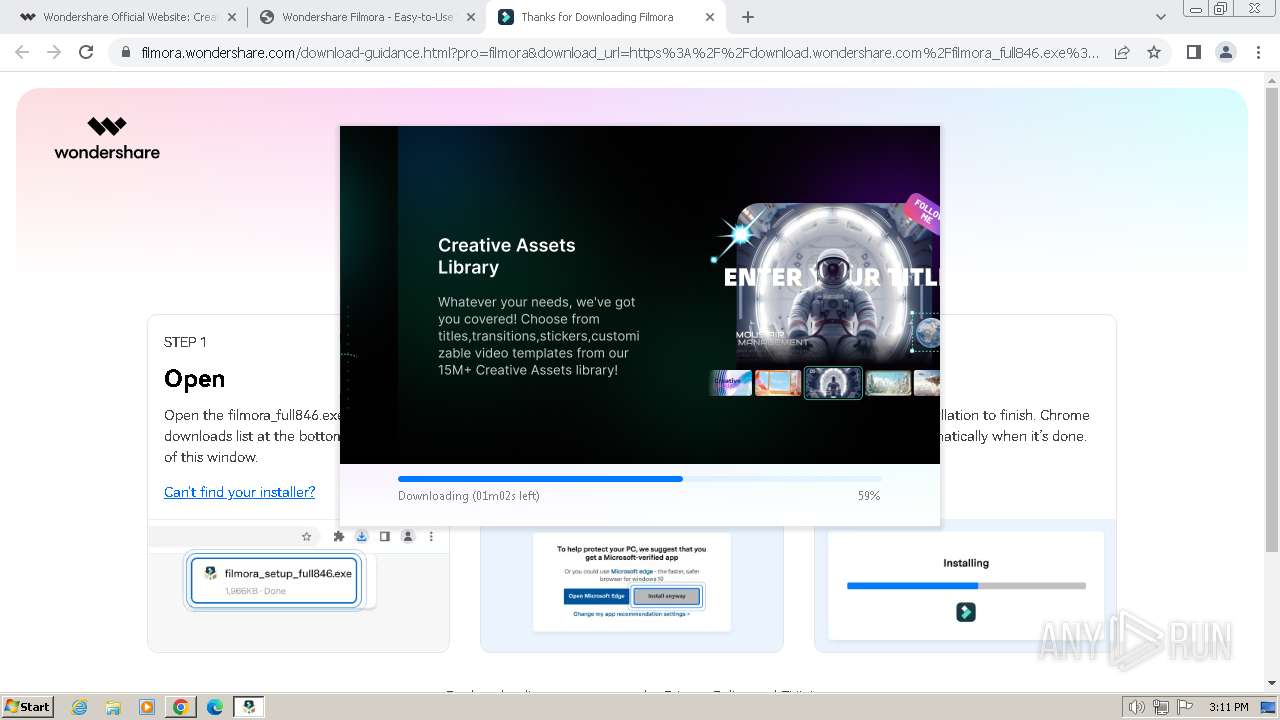Click the Filmora icon under Installing

tap(965, 612)
